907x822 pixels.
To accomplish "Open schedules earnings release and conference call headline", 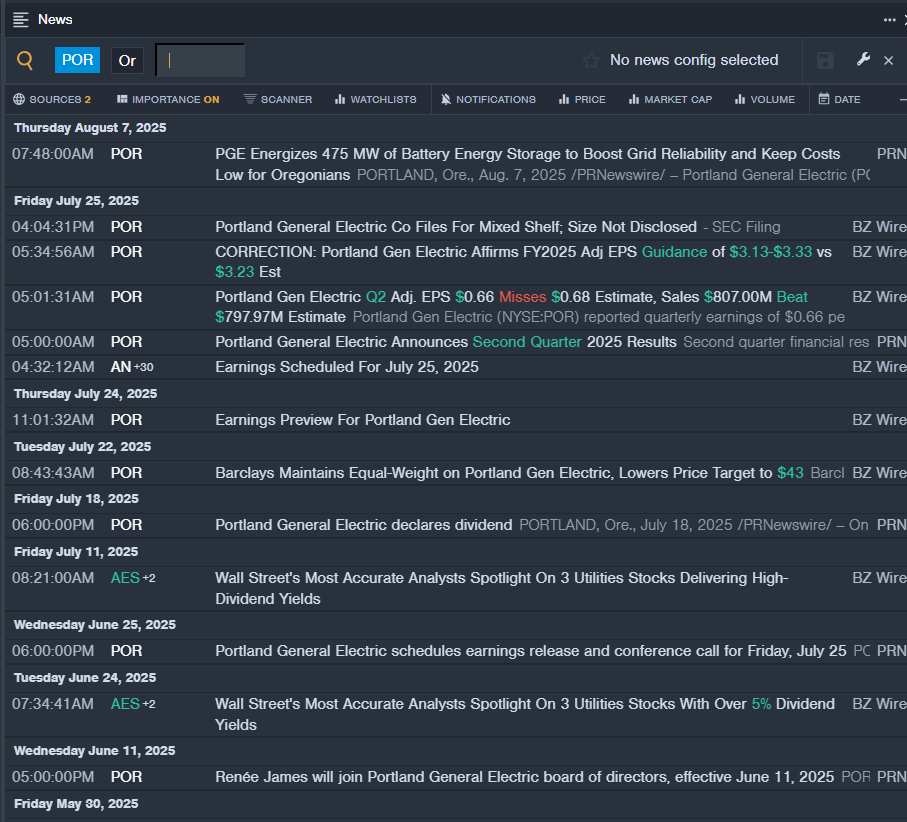I will [x=531, y=651].
